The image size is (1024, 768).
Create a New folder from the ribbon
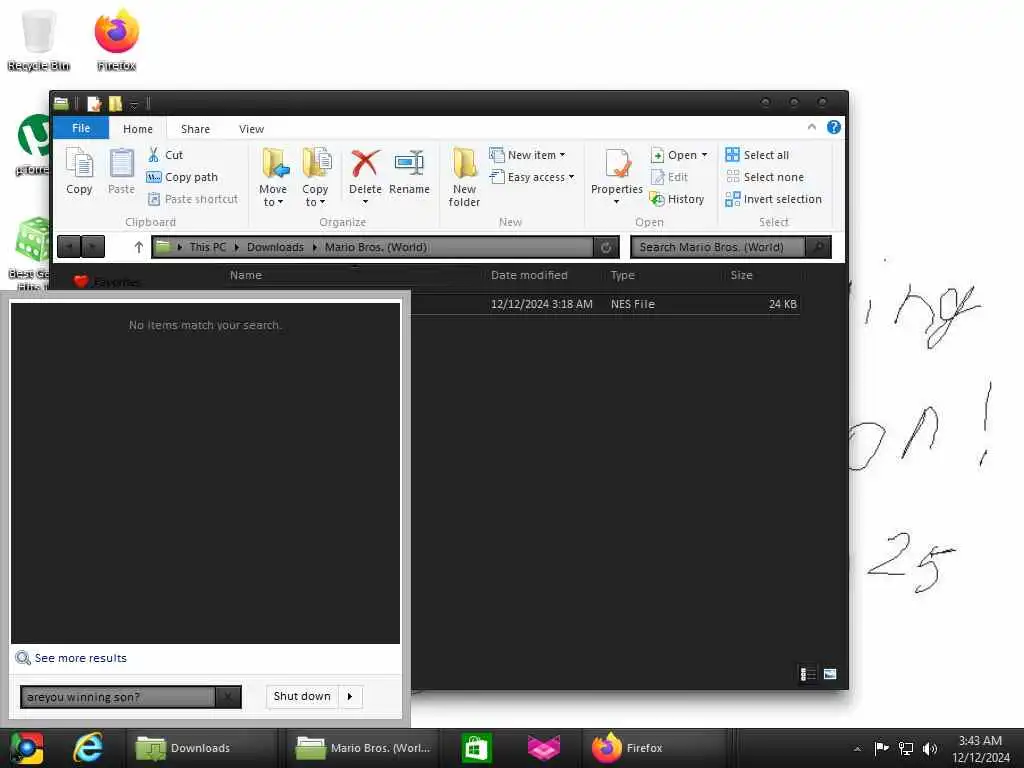(x=464, y=178)
